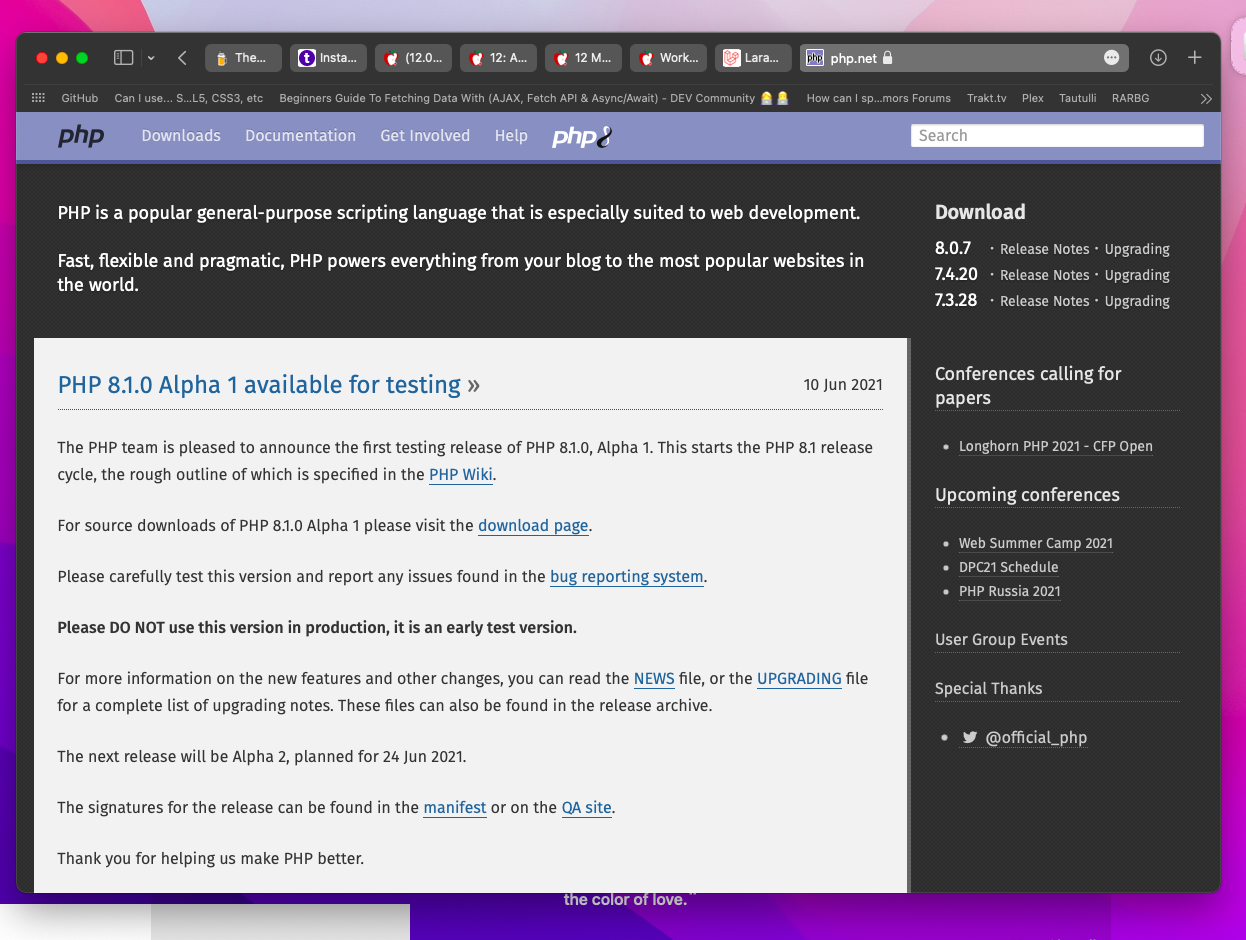
Task: Open a new tab with plus icon
Action: [1194, 58]
